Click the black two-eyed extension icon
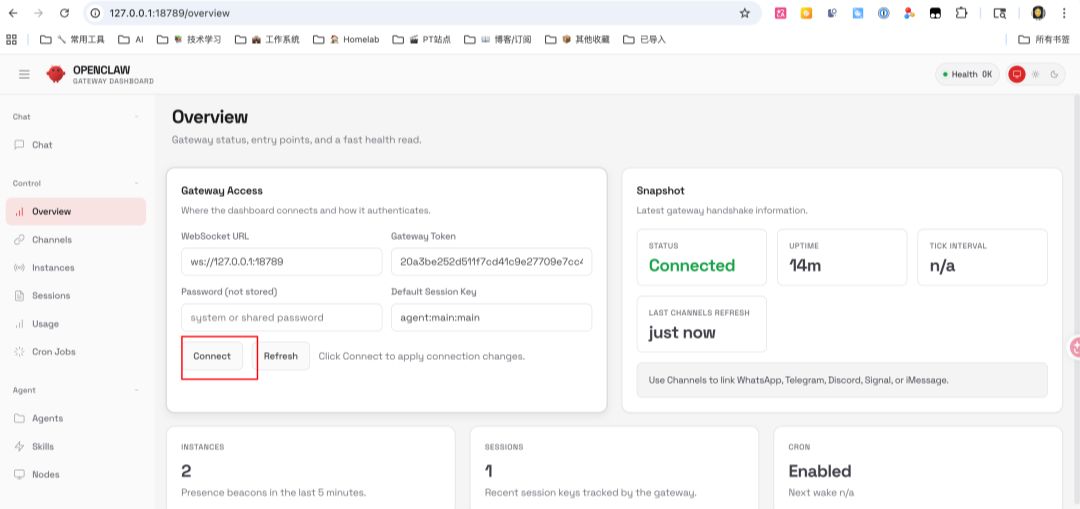This screenshot has width=1080, height=509. coord(935,13)
